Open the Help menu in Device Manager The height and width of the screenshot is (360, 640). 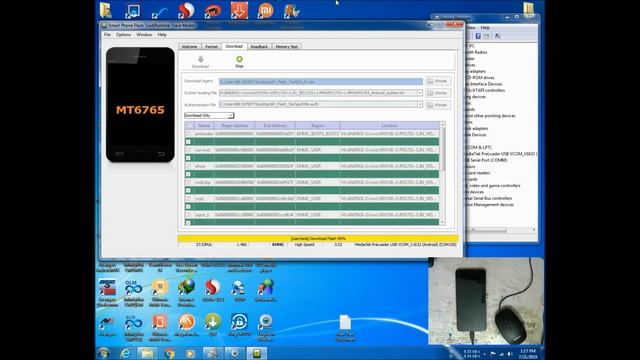485,28
